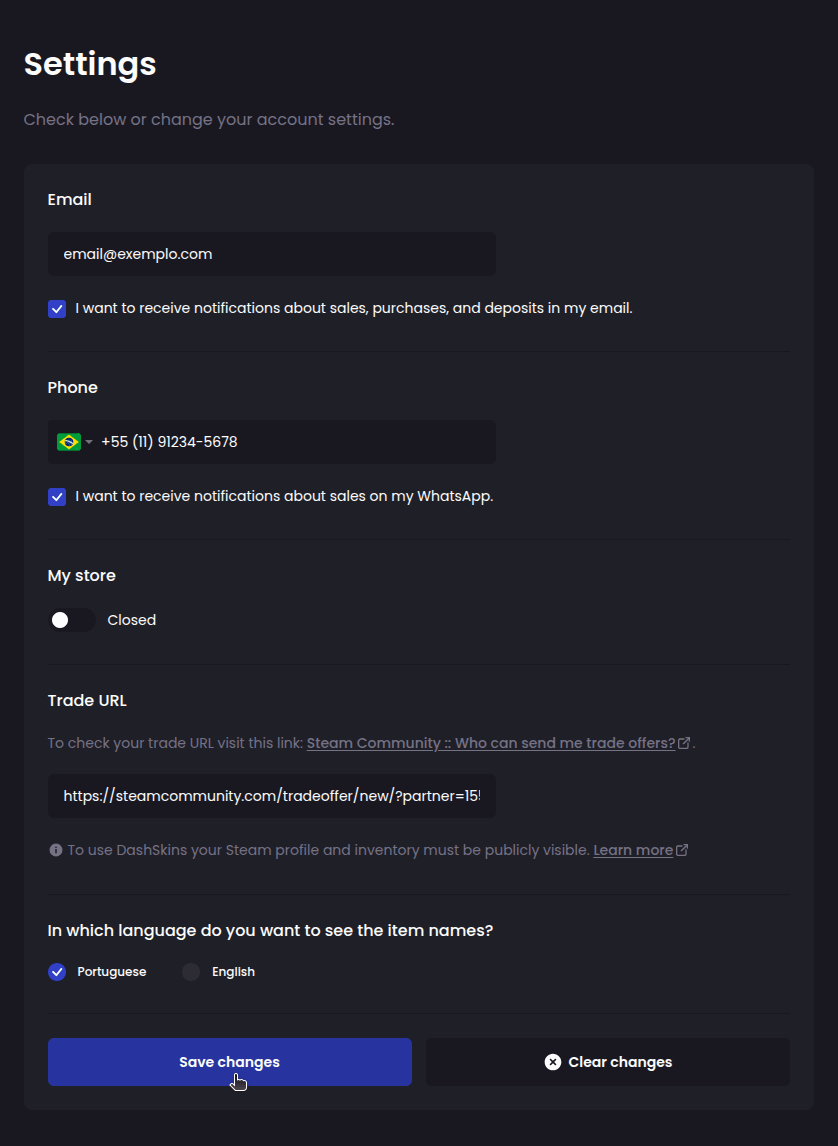Select the English item names radio button
The width and height of the screenshot is (838, 1146).
[190, 971]
